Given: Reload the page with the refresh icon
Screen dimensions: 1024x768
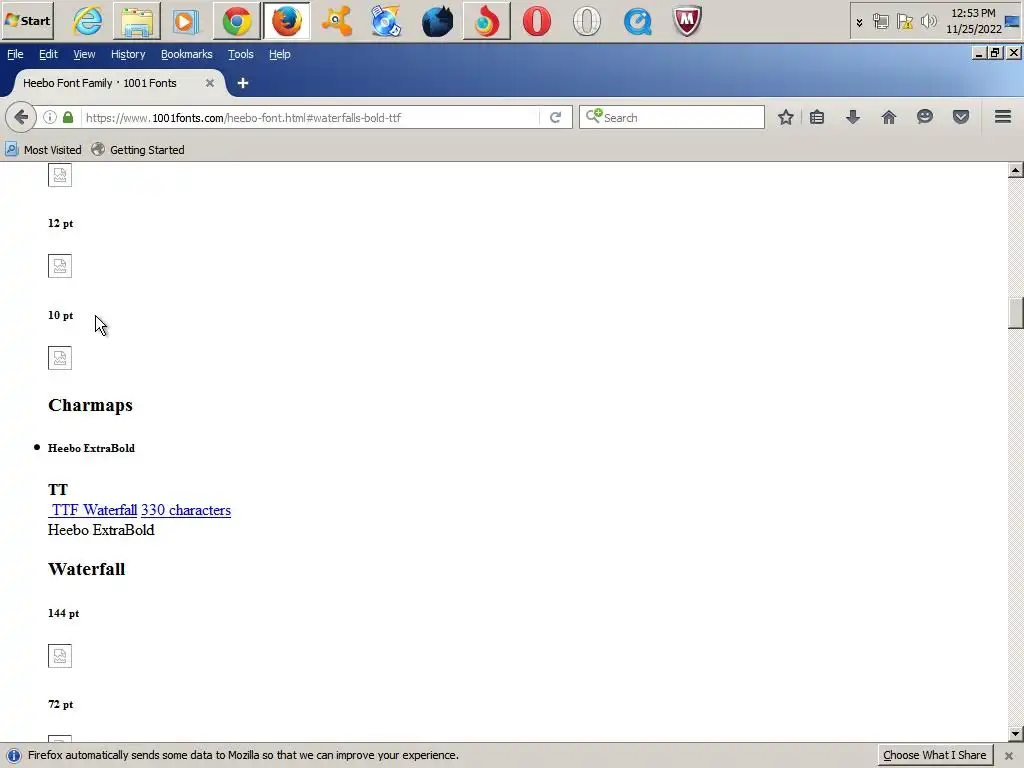Looking at the screenshot, I should click(x=556, y=118).
